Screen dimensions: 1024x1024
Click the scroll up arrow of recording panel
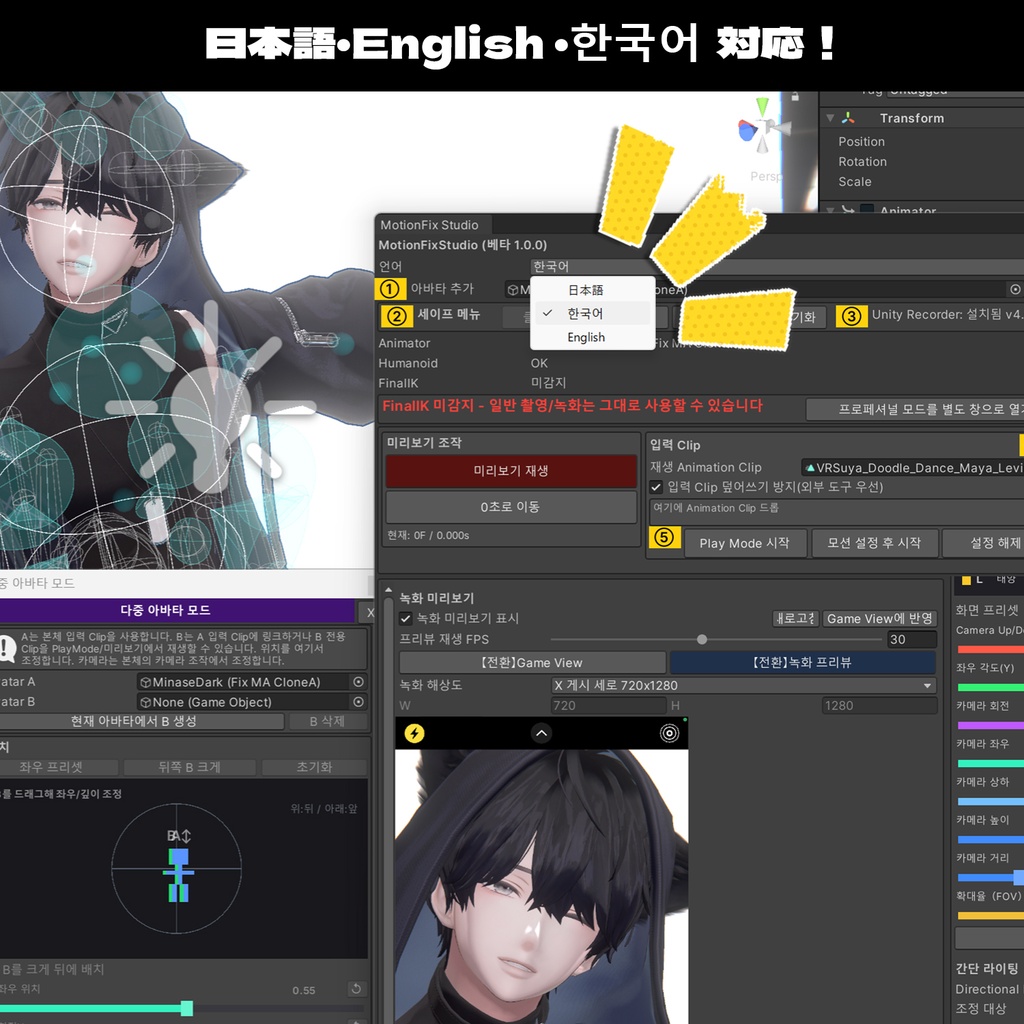tap(389, 590)
